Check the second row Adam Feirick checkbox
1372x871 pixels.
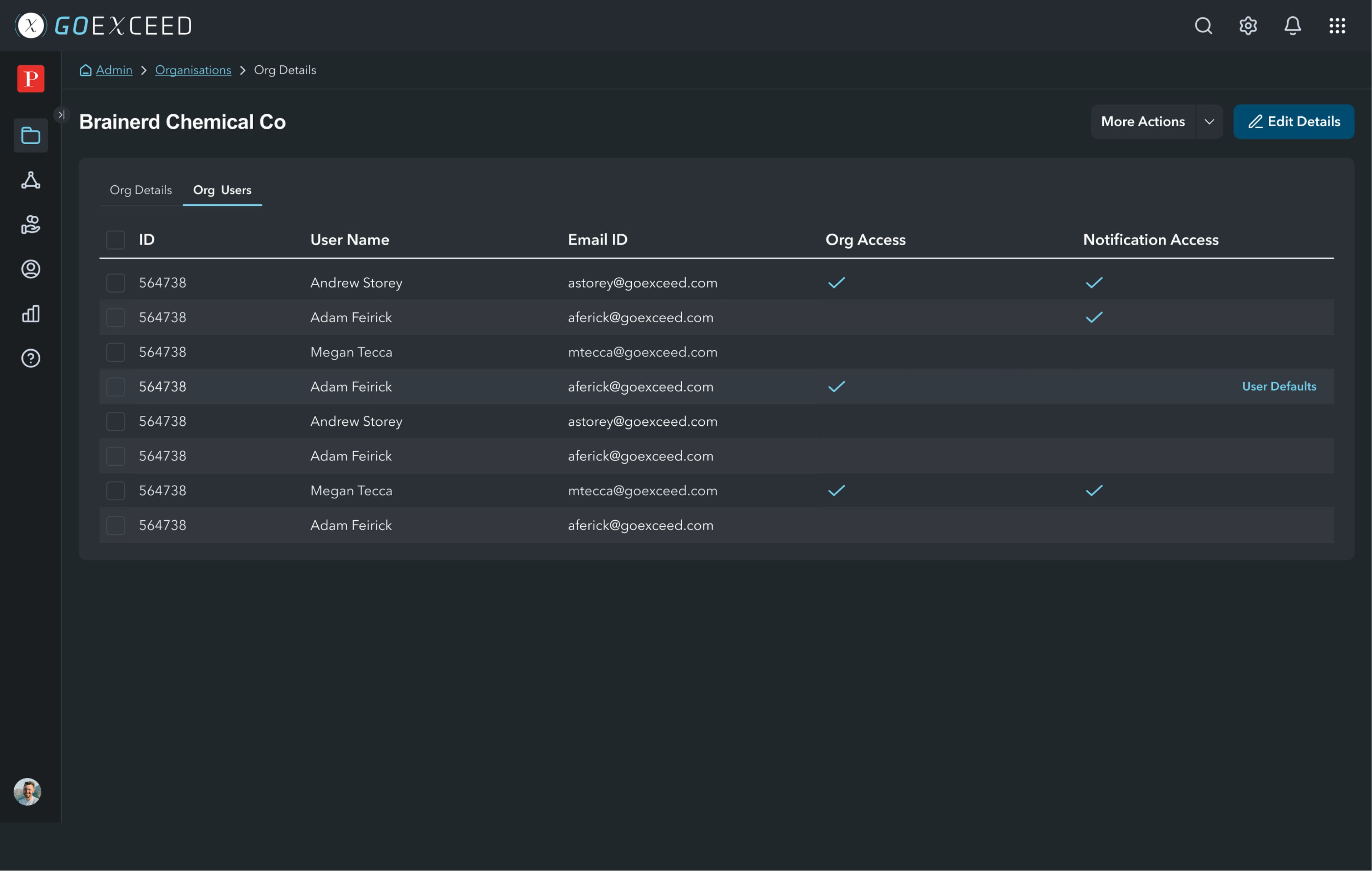(x=116, y=318)
